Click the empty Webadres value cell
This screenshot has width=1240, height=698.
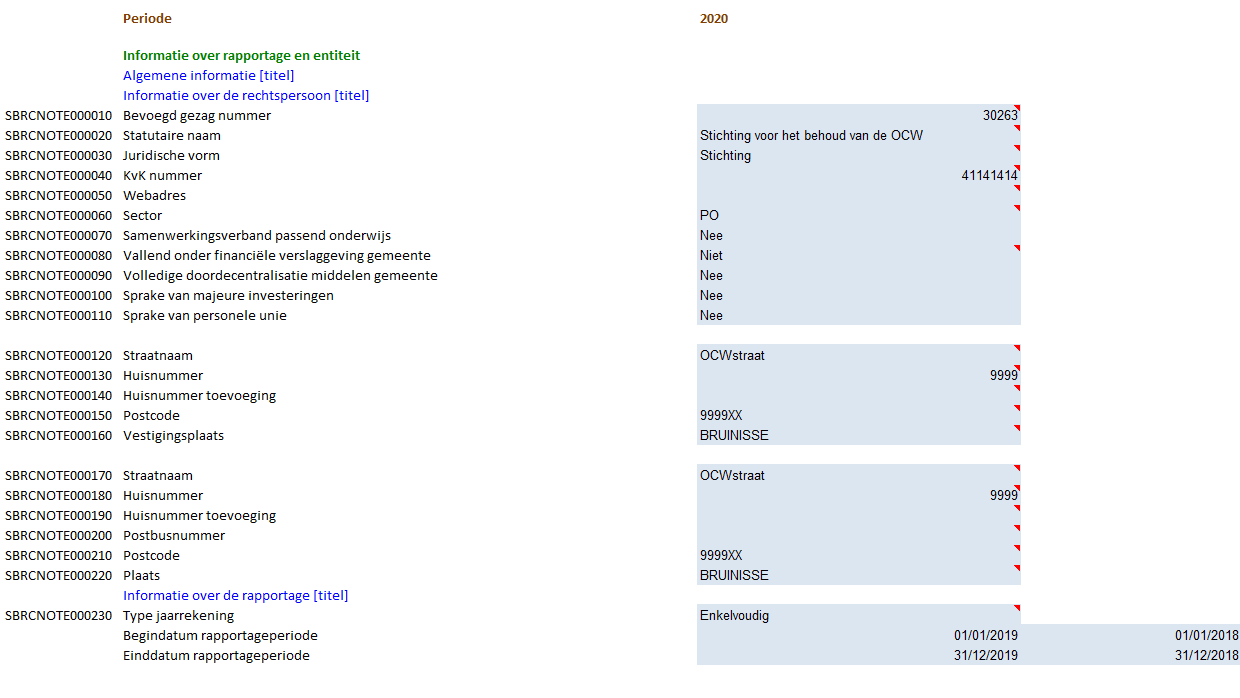(x=859, y=195)
